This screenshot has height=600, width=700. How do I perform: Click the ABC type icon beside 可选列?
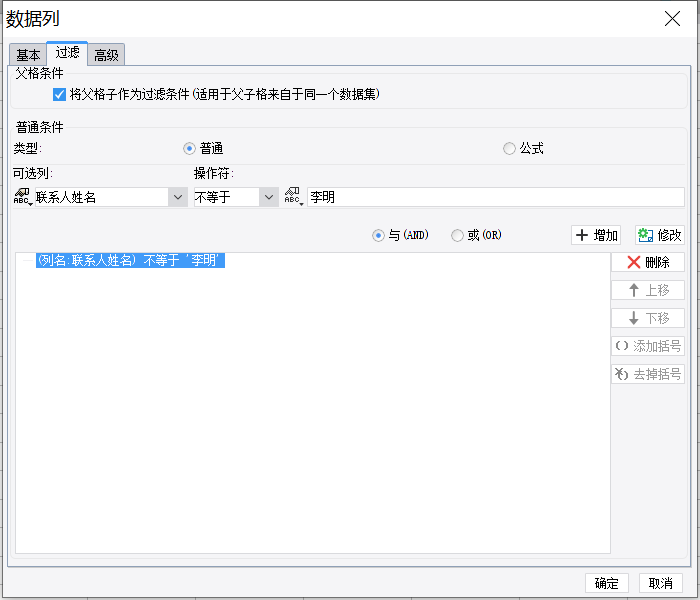tap(23, 196)
